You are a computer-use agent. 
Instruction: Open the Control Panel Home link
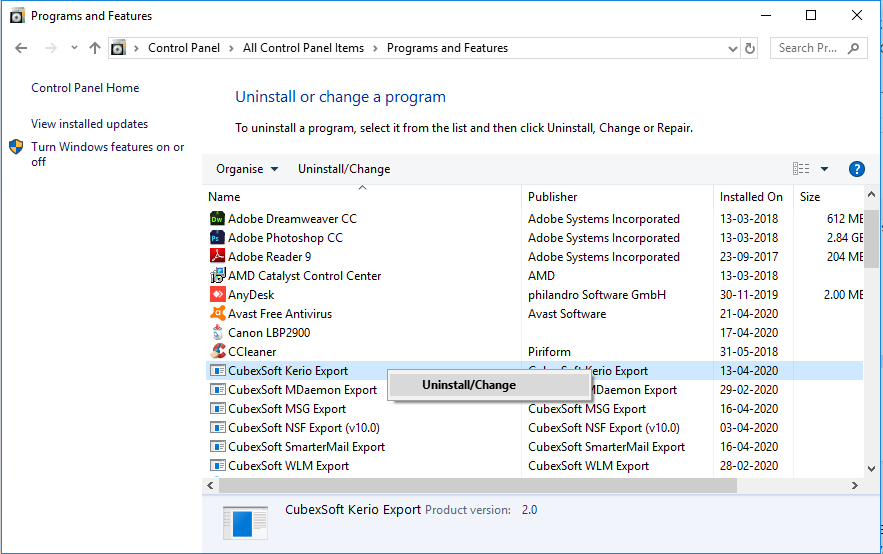pyautogui.click(x=85, y=88)
